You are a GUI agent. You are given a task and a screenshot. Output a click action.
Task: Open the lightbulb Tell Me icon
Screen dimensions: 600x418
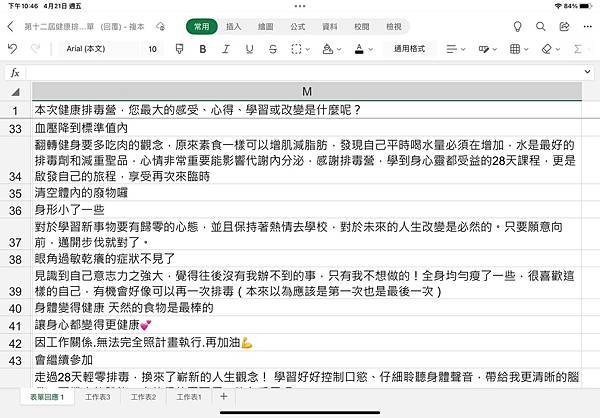517,26
